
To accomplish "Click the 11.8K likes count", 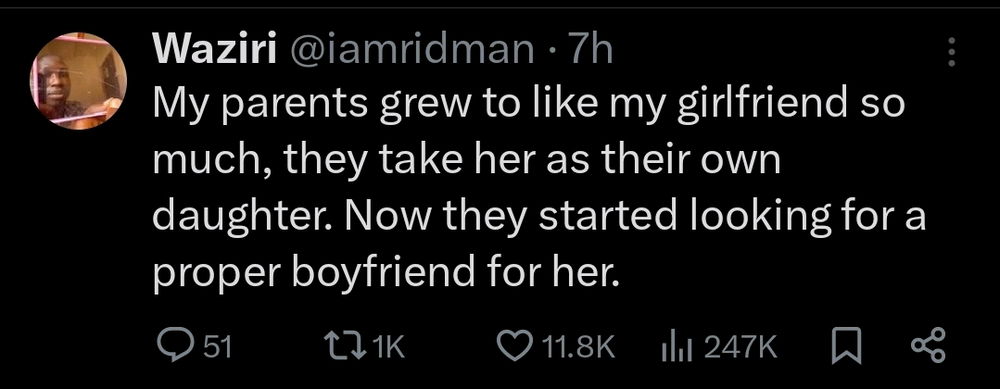I will tap(577, 348).
